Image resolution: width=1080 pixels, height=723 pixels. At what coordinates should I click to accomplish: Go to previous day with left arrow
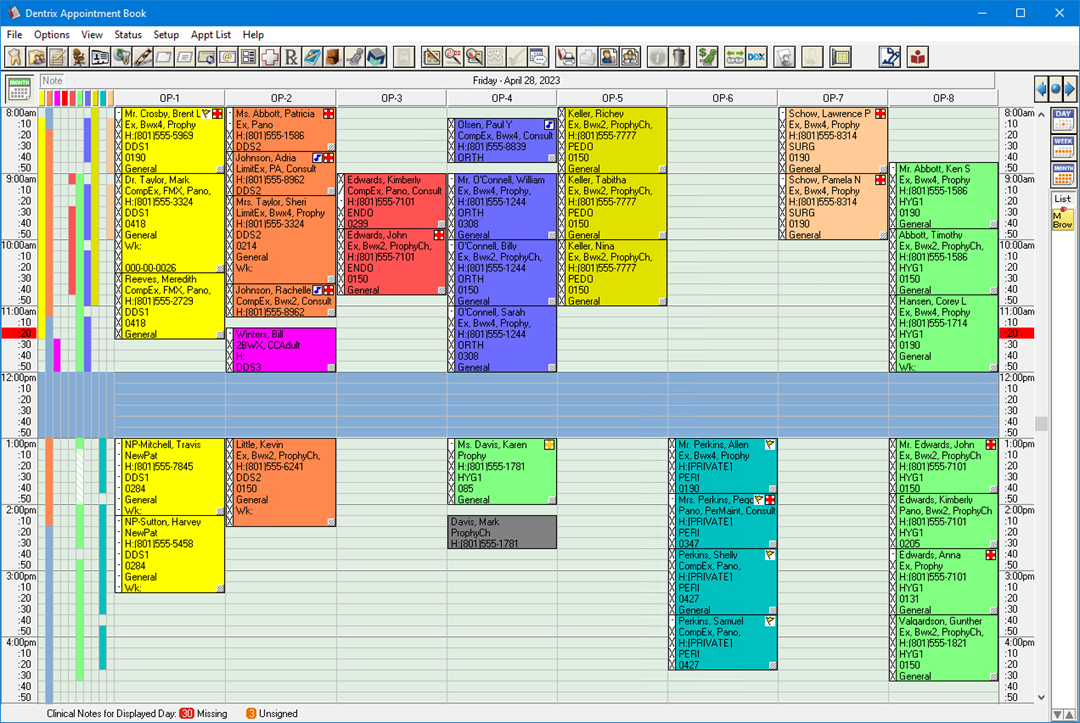1042,89
